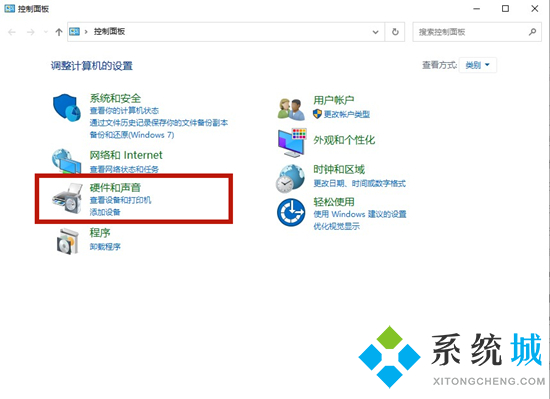This screenshot has width=550, height=399.
Task: Click the 外观和个性化 heading link
Action: [344, 140]
